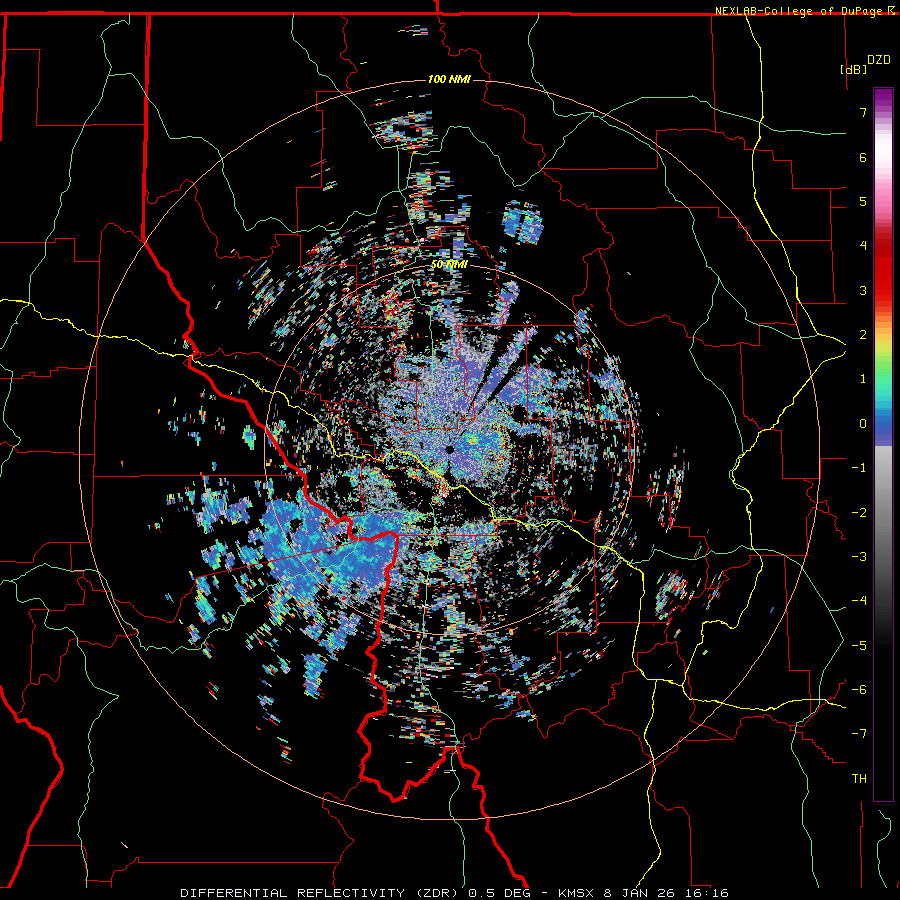Viewport: 900px width, 900px height.
Task: Click the [dB] unit label
Action: [854, 69]
